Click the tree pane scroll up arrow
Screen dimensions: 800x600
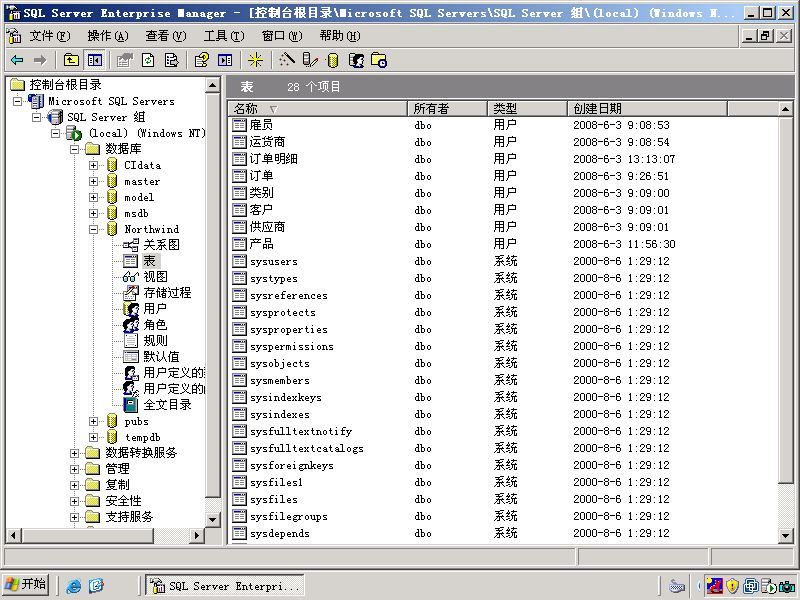click(x=212, y=85)
